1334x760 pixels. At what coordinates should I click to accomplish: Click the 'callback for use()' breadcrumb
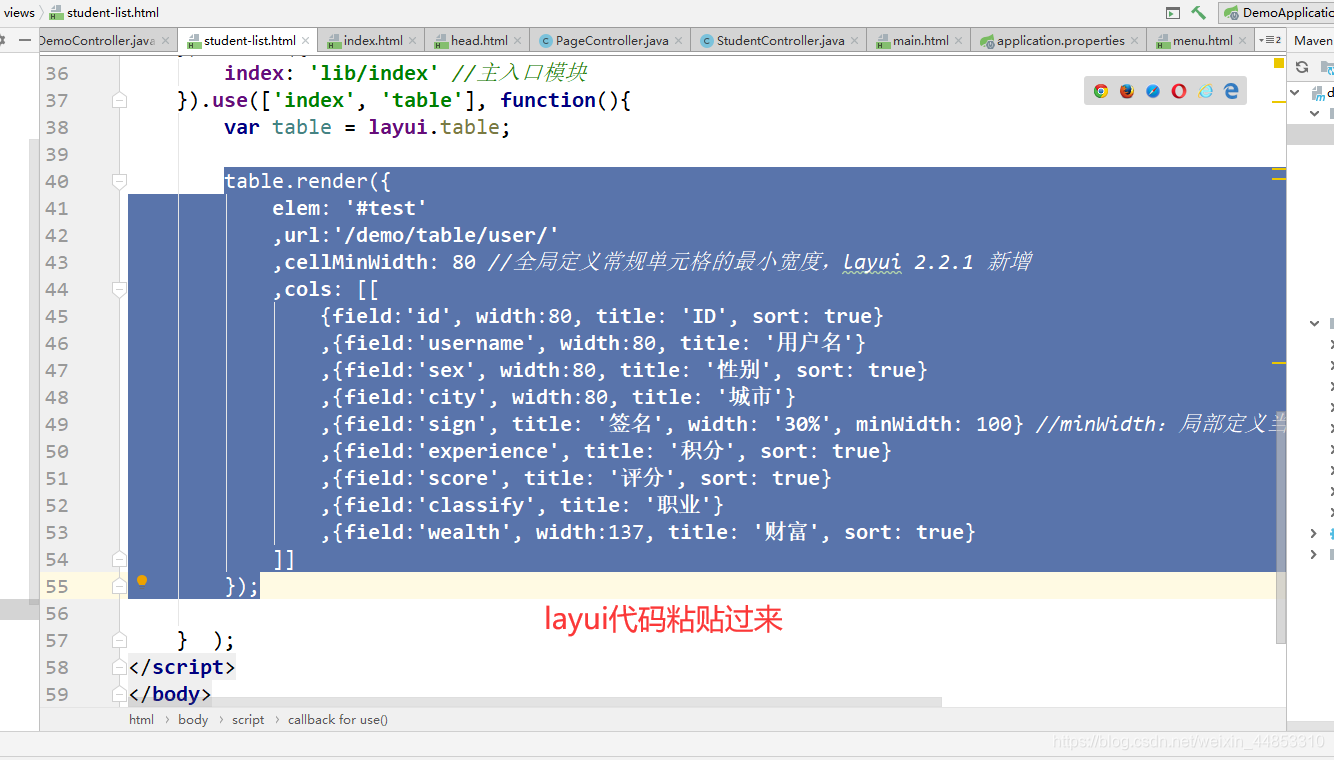pyautogui.click(x=338, y=719)
